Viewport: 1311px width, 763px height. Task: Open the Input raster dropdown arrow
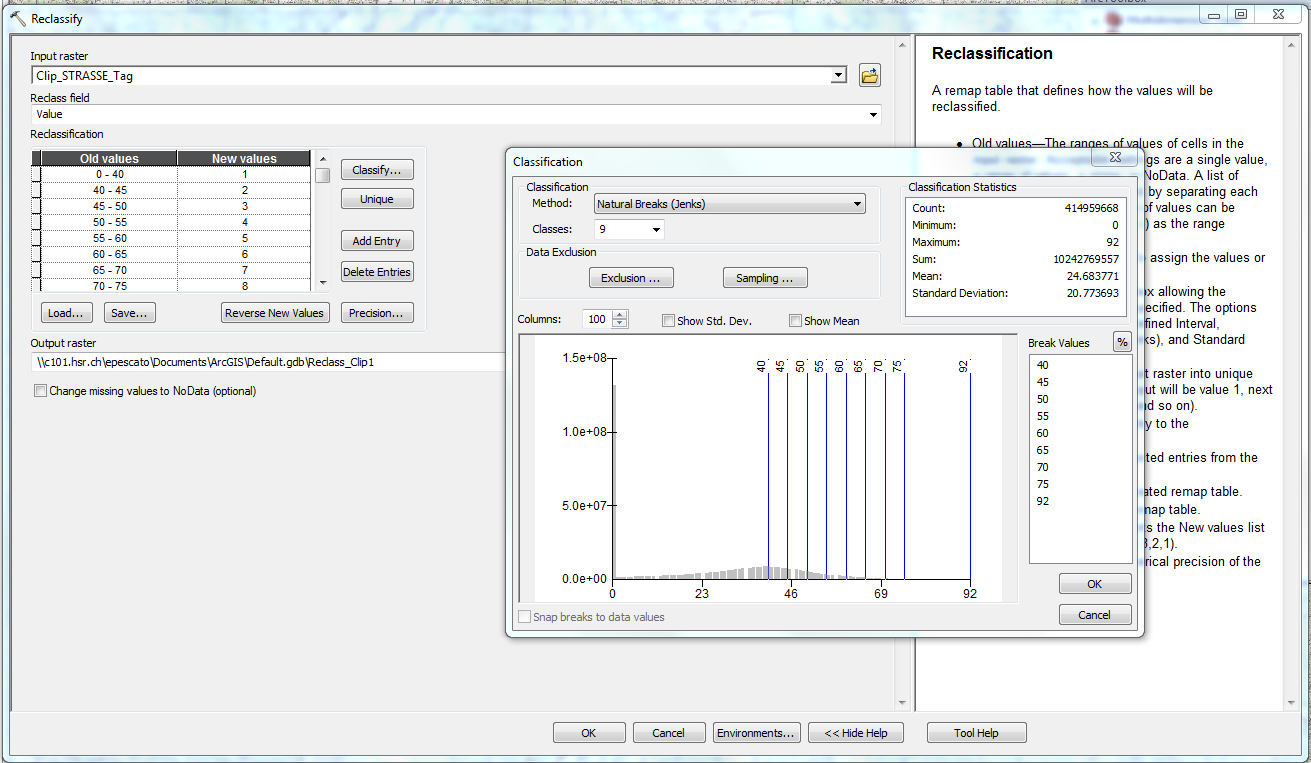point(839,76)
